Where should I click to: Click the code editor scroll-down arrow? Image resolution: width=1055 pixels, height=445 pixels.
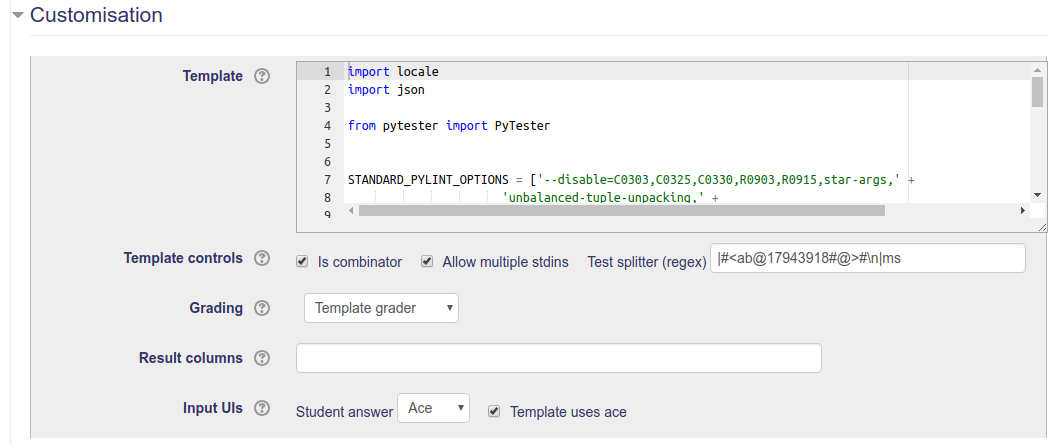pyautogui.click(x=1038, y=195)
